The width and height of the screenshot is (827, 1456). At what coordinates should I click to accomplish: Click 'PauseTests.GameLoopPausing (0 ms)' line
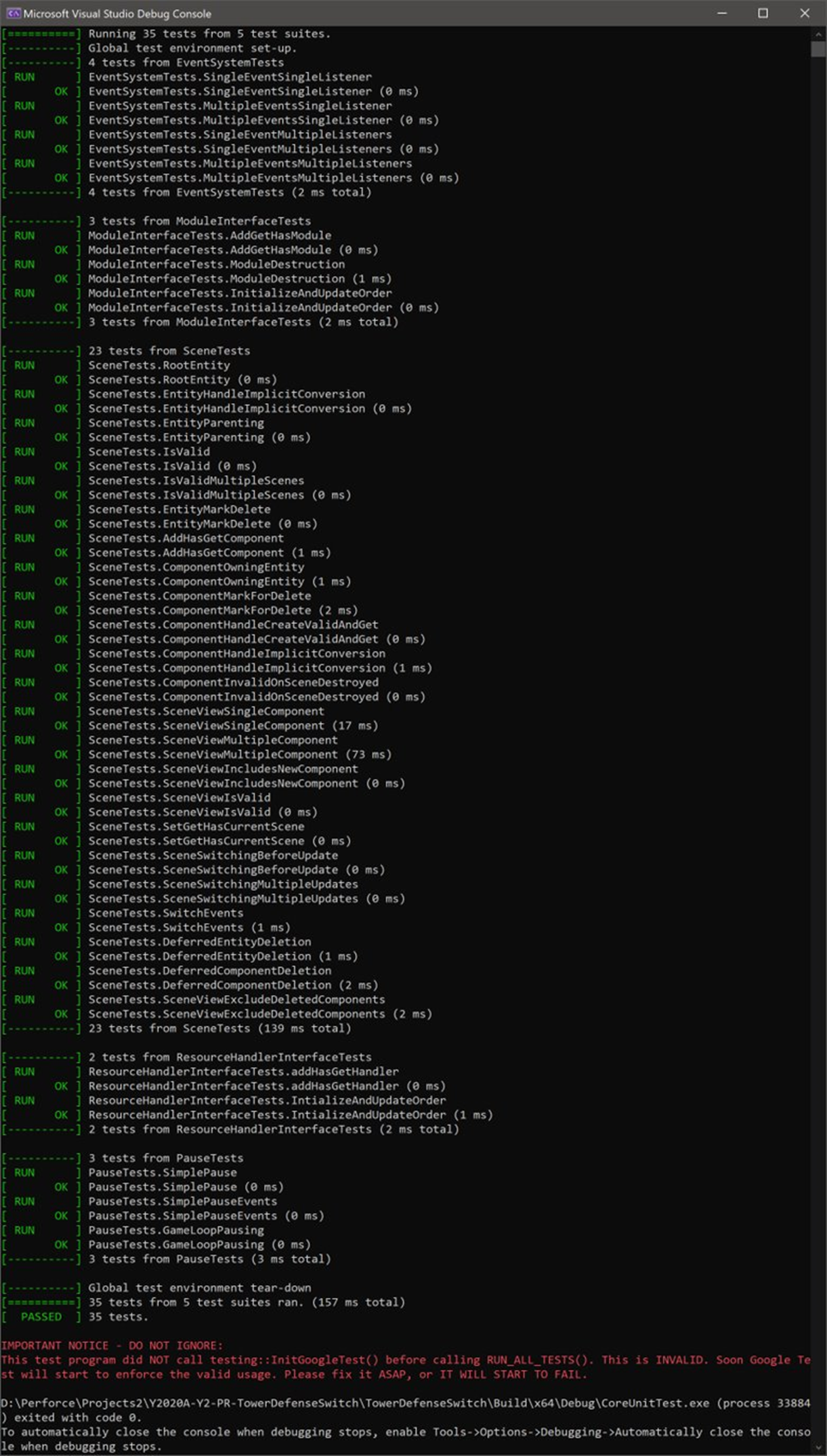tap(199, 1245)
